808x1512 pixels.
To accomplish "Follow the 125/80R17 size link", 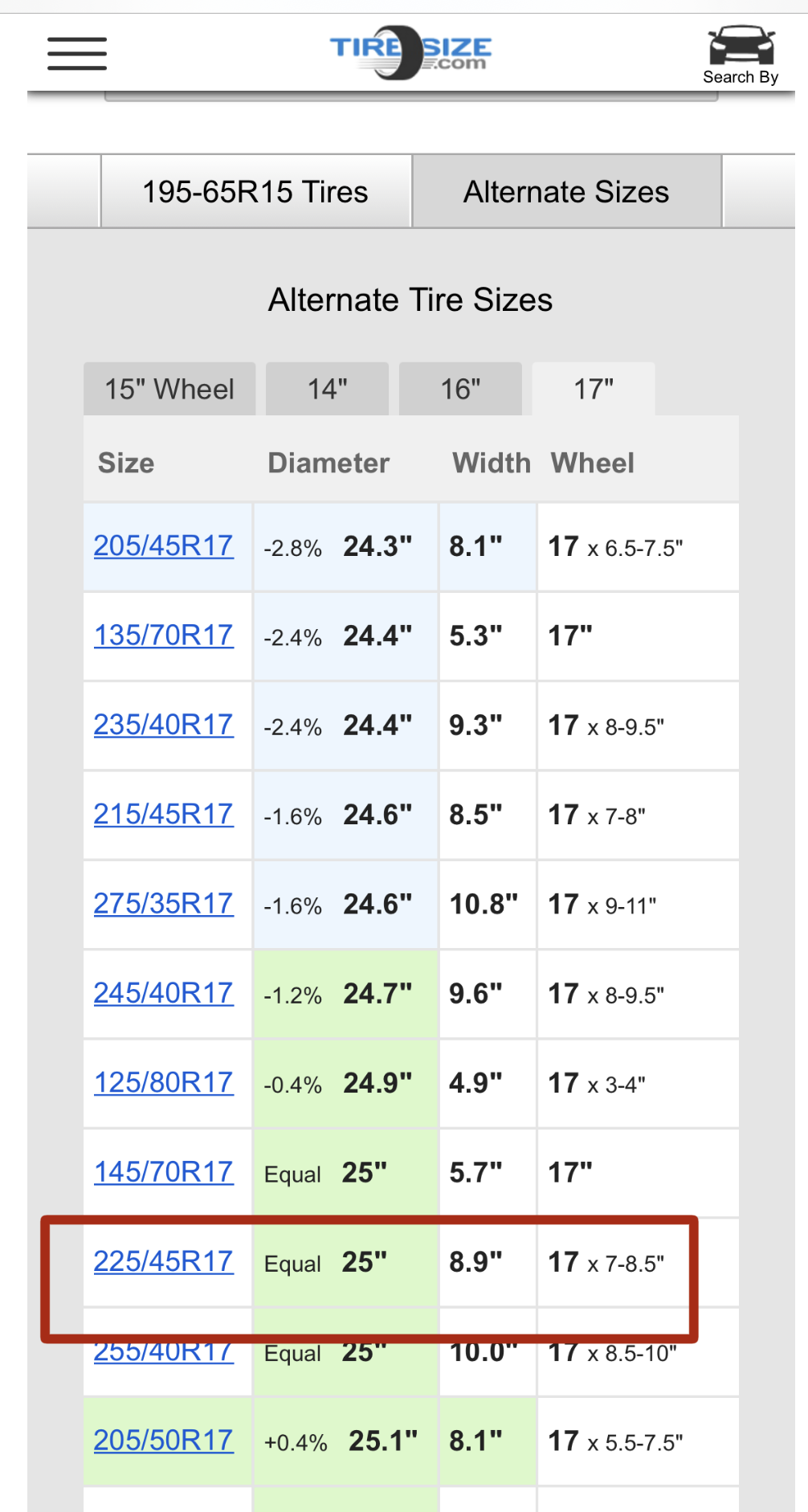I will tap(164, 1083).
